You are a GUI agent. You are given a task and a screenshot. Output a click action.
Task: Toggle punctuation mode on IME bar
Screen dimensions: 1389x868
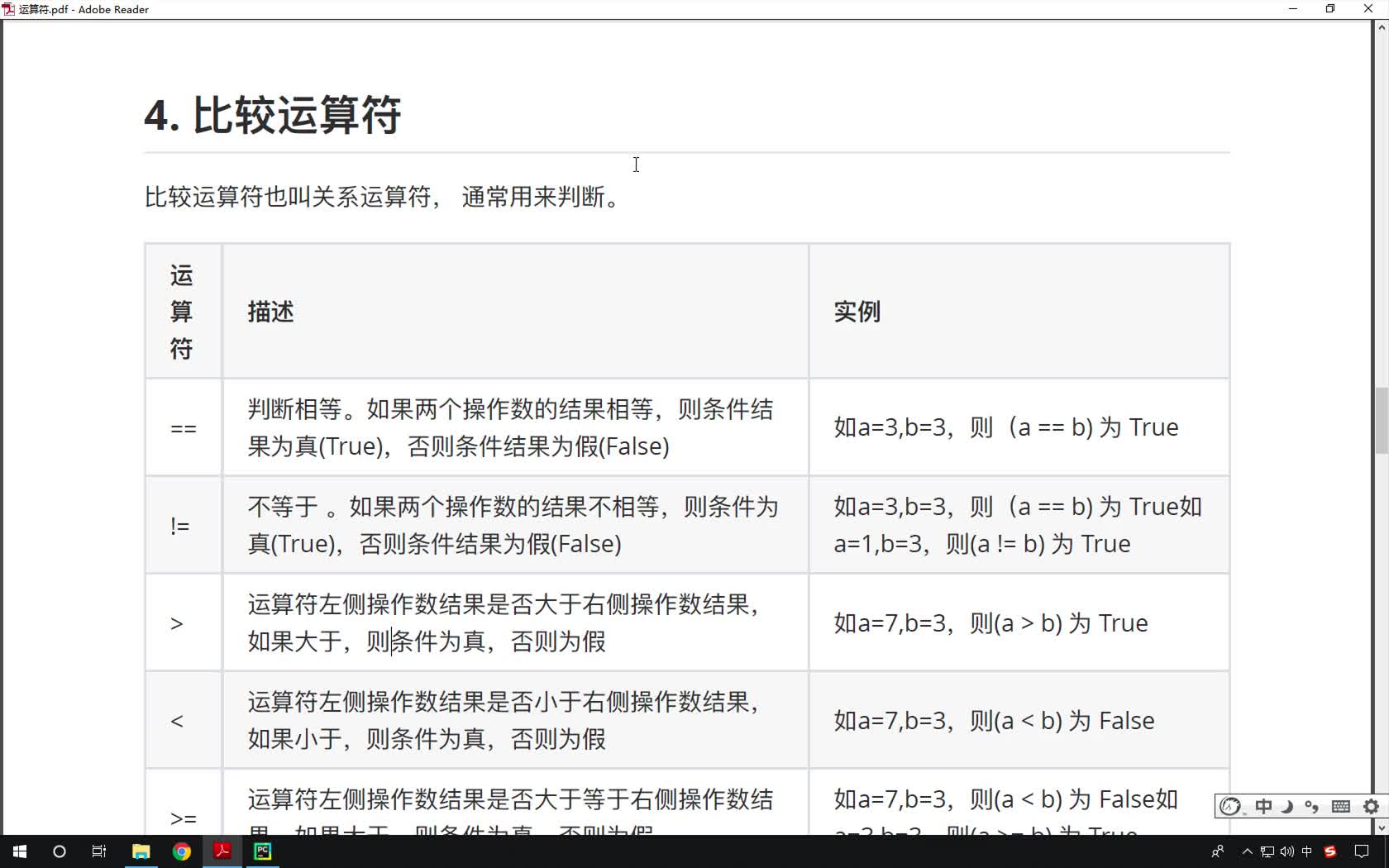[x=1312, y=806]
